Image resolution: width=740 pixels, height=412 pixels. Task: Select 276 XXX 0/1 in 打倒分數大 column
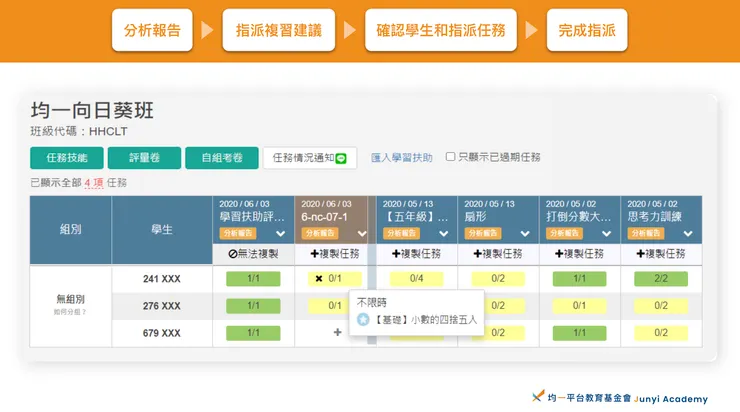coord(580,306)
